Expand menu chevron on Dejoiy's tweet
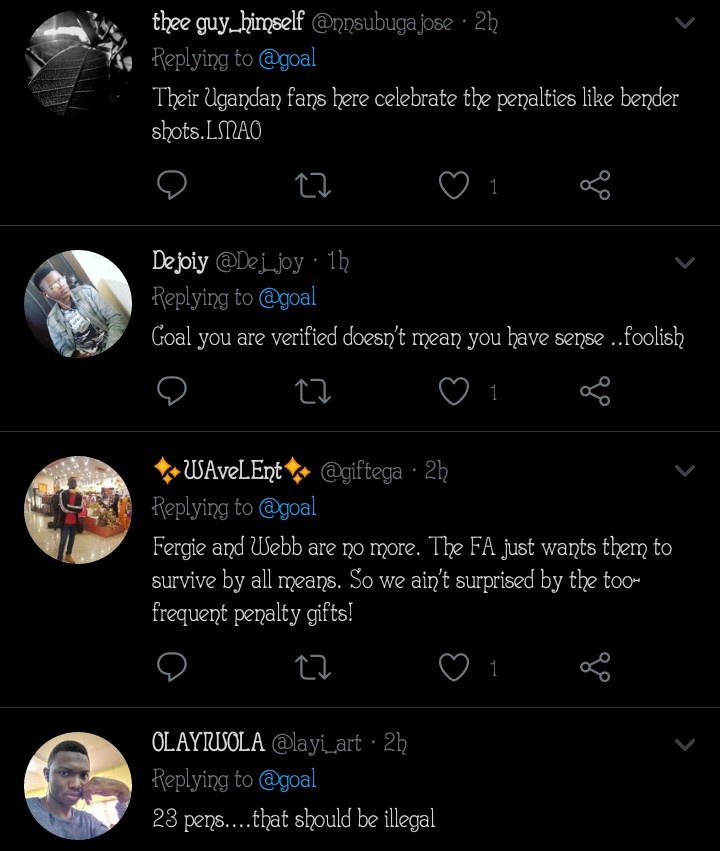Viewport: 720px width, 851px height. point(685,263)
